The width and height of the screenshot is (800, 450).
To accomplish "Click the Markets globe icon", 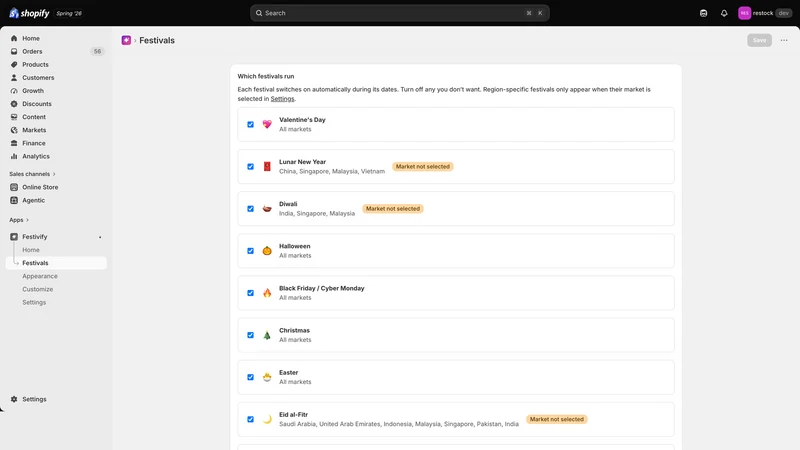I will pos(14,130).
